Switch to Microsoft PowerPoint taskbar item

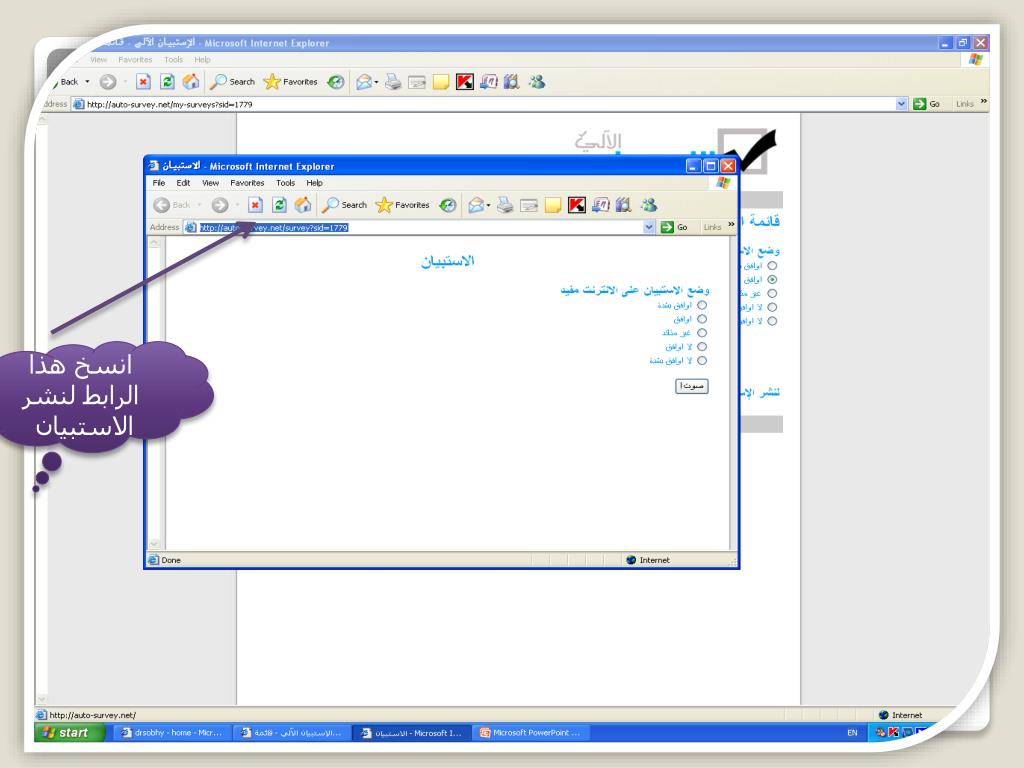[531, 733]
